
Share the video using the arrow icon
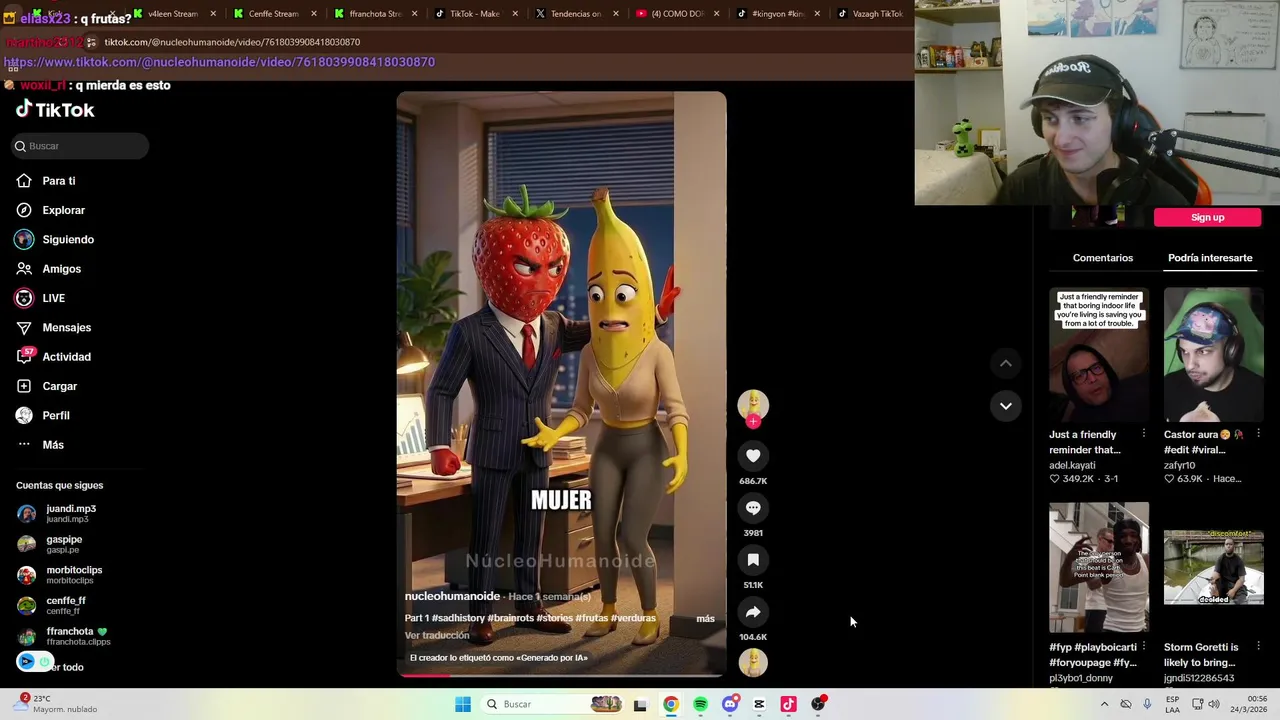[753, 612]
